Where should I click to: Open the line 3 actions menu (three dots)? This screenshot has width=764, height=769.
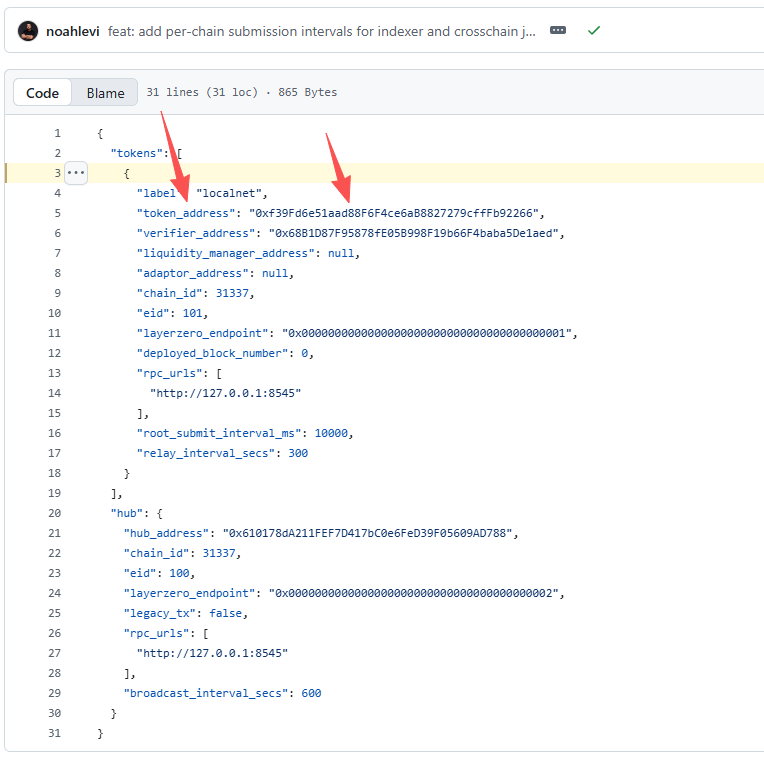click(76, 173)
